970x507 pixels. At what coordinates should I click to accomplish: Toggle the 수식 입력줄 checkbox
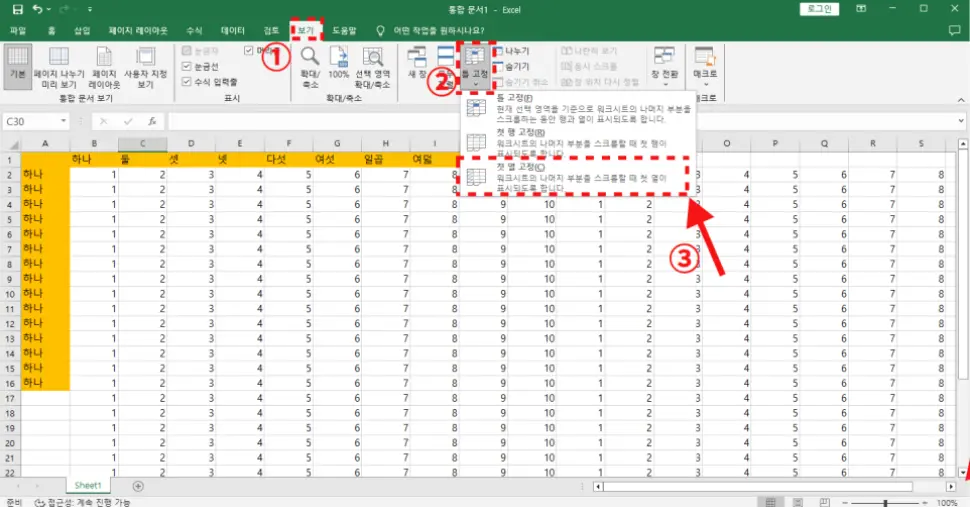click(187, 81)
